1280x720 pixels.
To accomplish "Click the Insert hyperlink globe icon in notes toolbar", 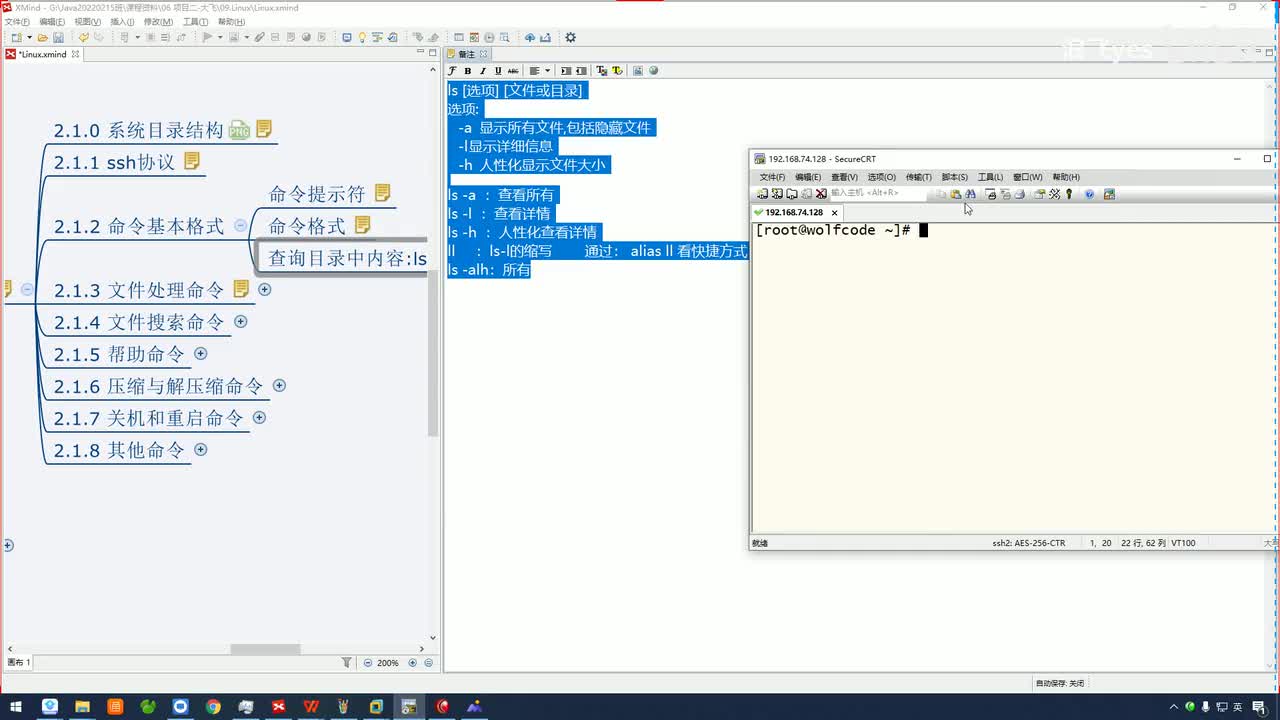I will 653,71.
